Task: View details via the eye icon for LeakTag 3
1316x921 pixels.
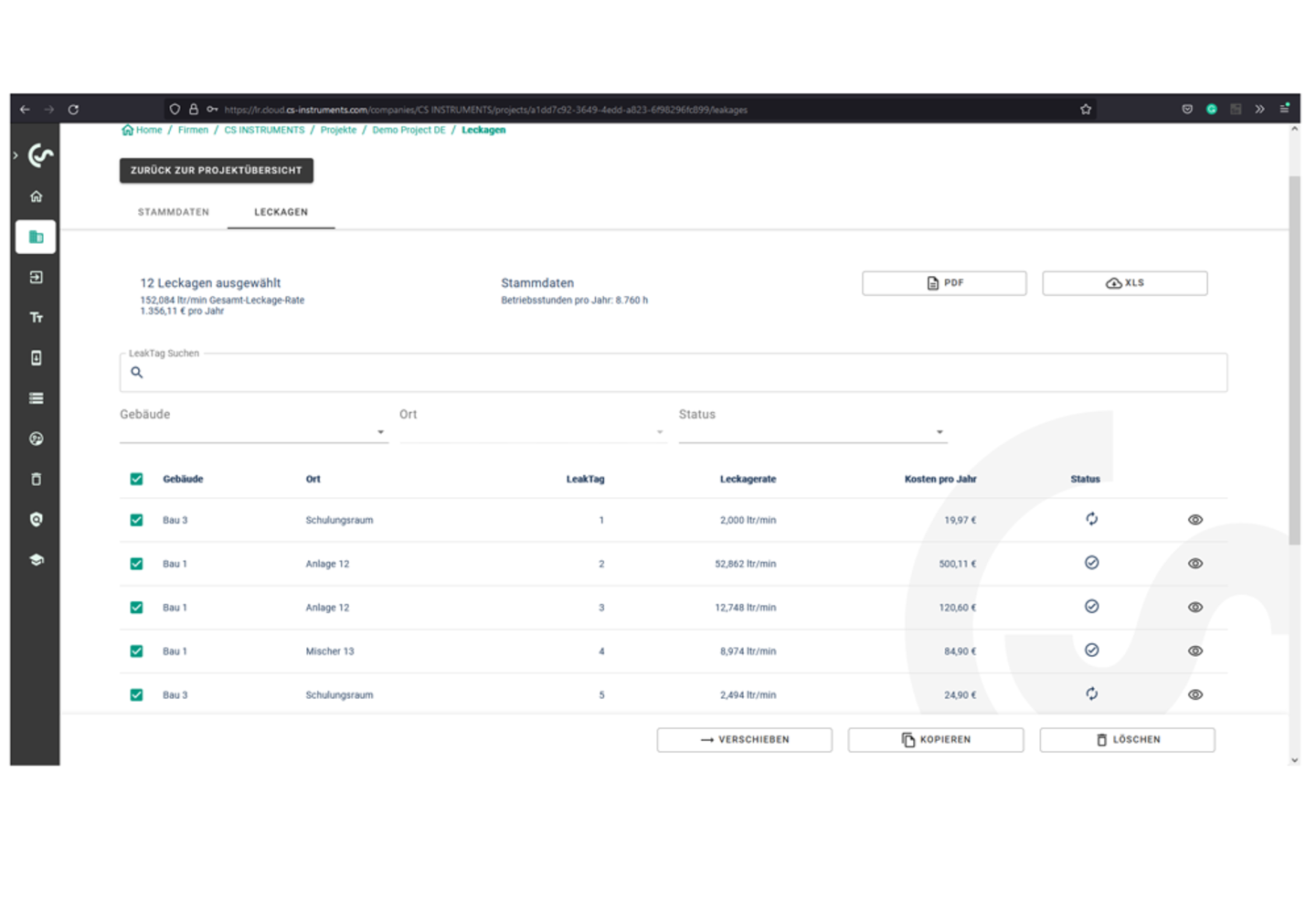Action: (x=1195, y=608)
